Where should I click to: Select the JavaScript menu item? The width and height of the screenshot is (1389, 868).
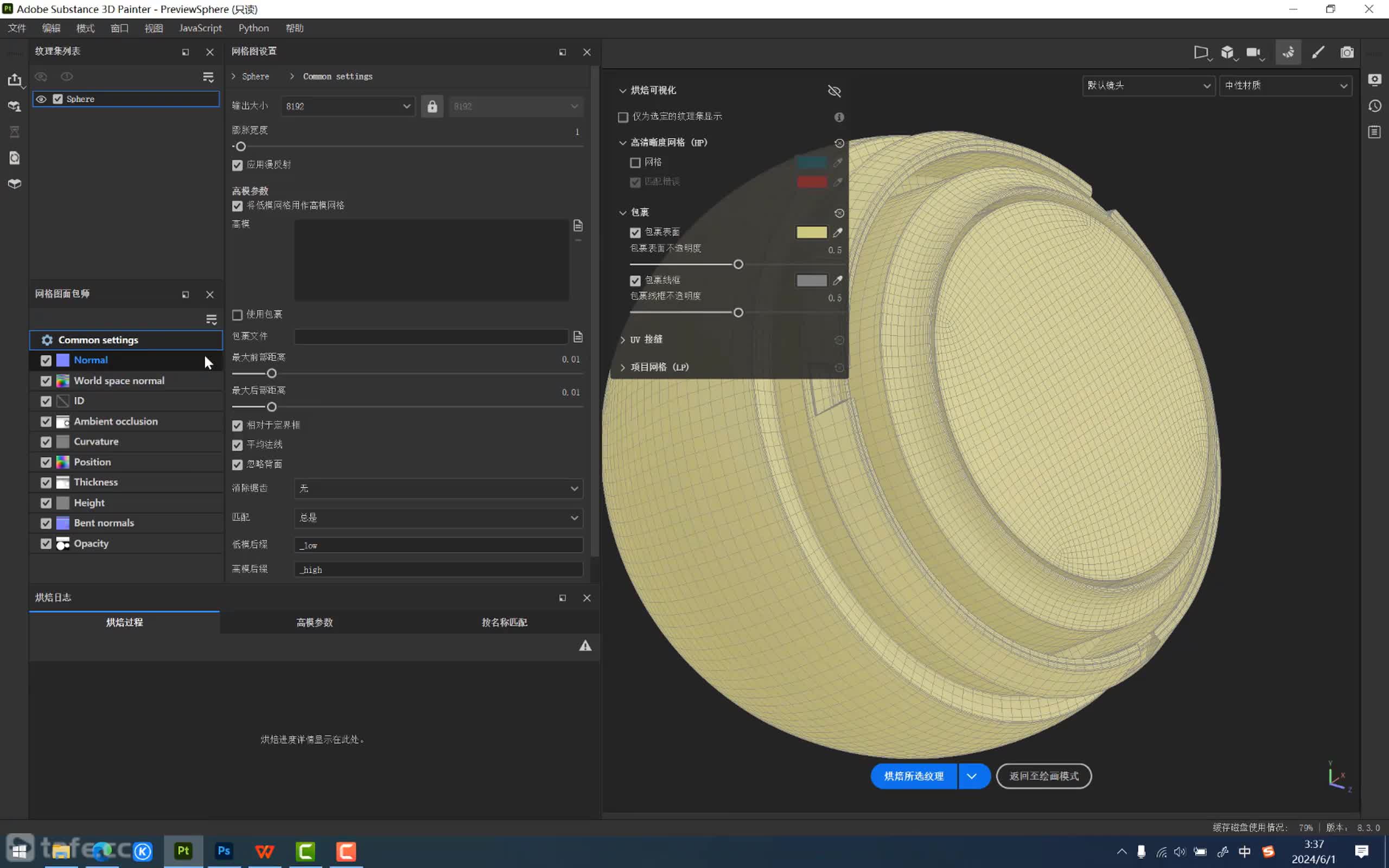[200, 27]
